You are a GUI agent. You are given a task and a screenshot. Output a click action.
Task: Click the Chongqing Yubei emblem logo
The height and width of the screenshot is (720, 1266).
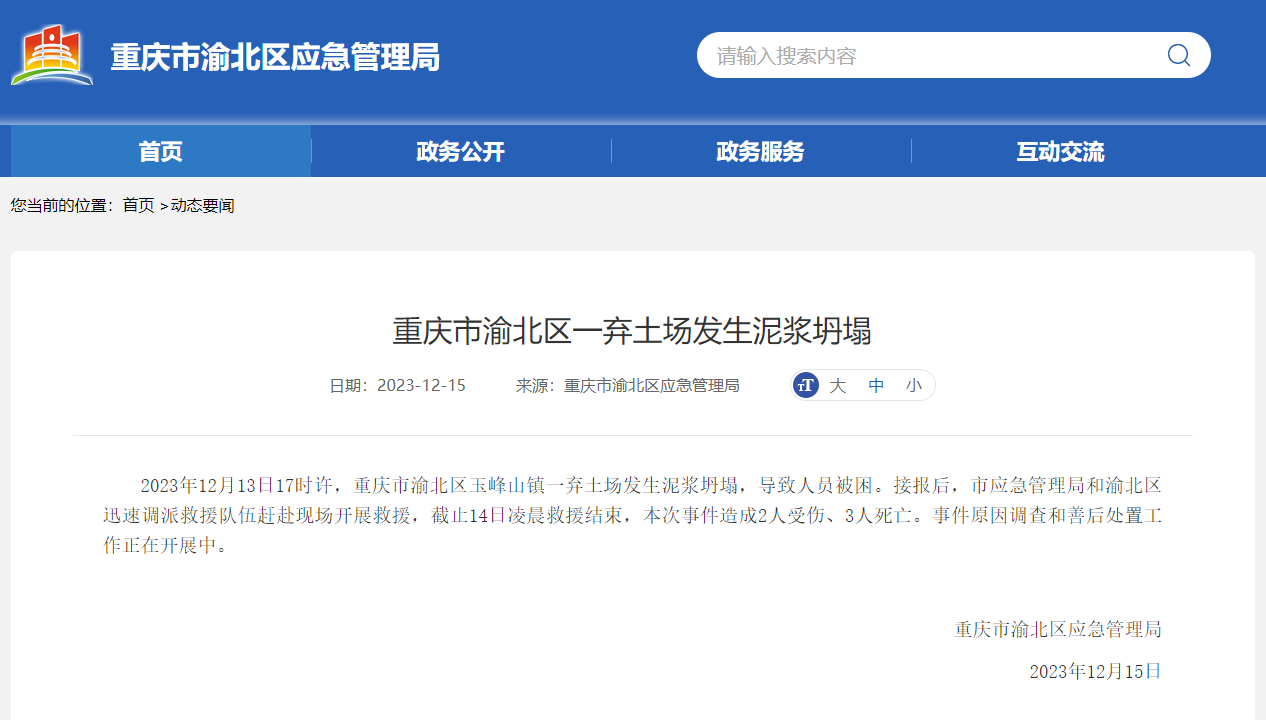(x=52, y=56)
